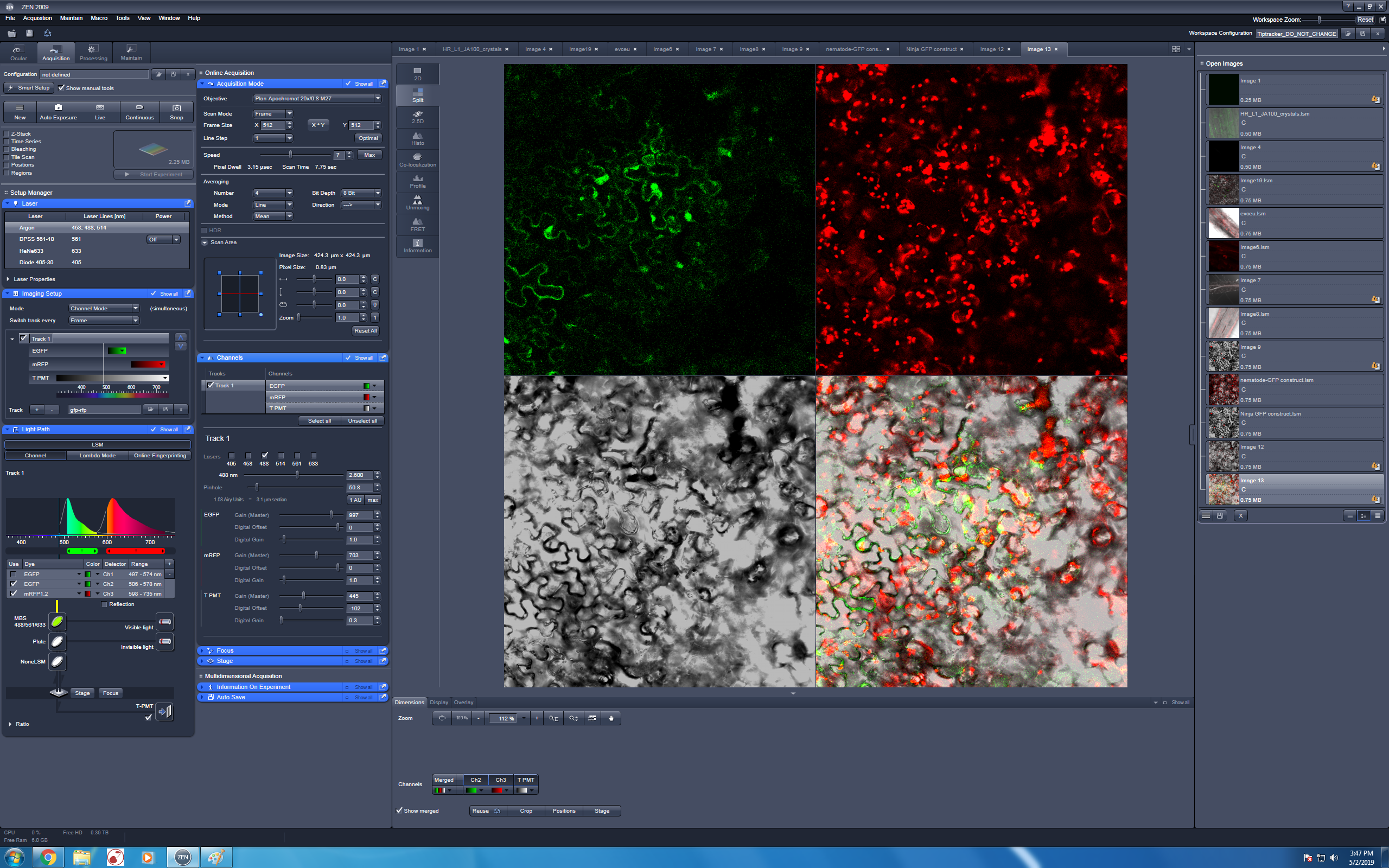The height and width of the screenshot is (868, 1389).
Task: Click the Select all channels button
Action: (319, 421)
